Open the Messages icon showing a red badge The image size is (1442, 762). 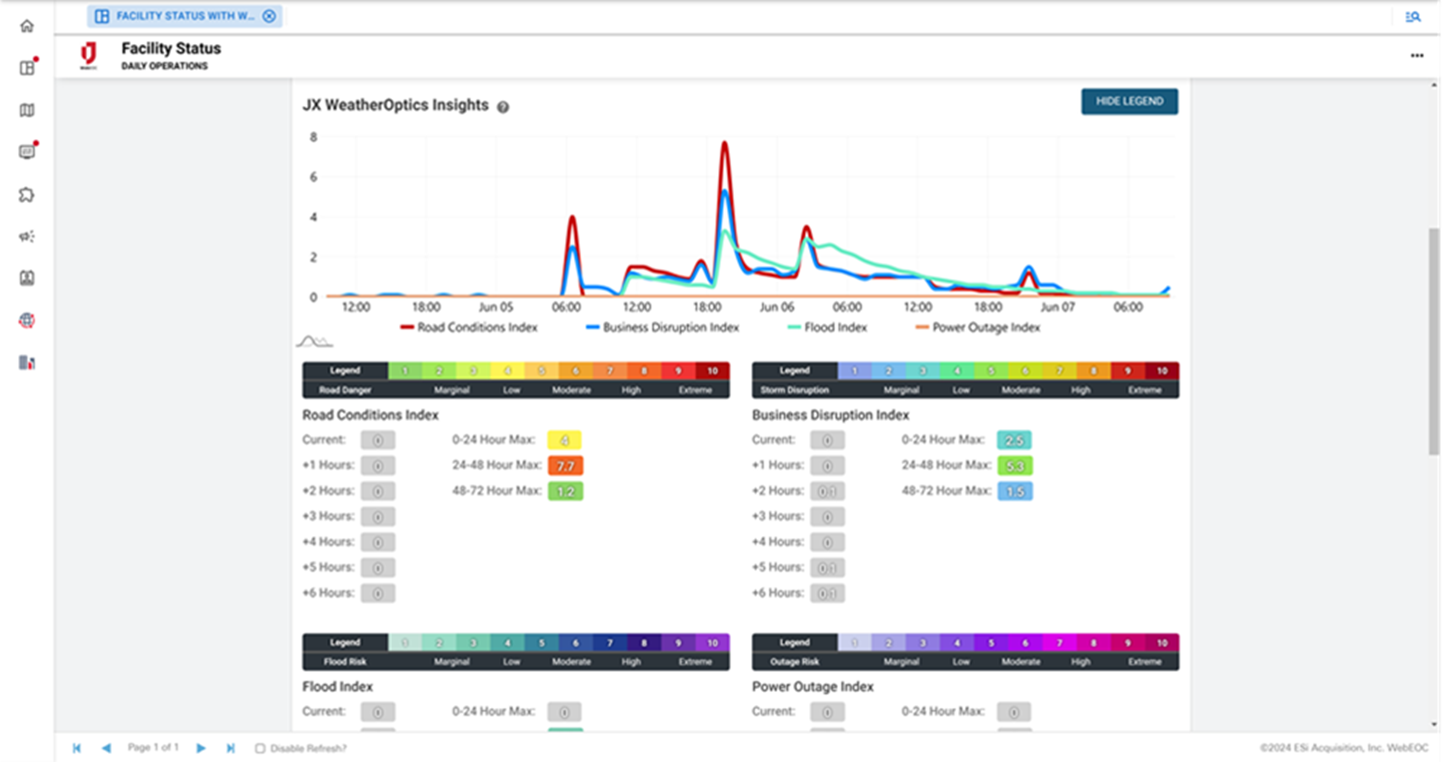pyautogui.click(x=26, y=150)
